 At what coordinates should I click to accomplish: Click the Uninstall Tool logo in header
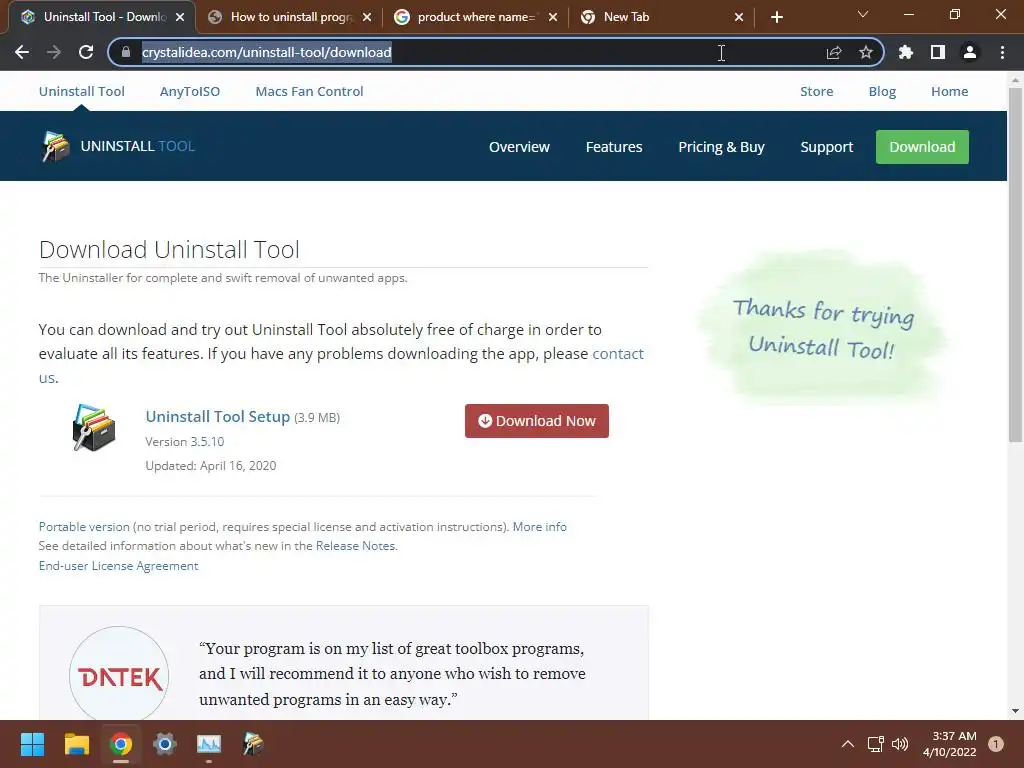coord(118,146)
